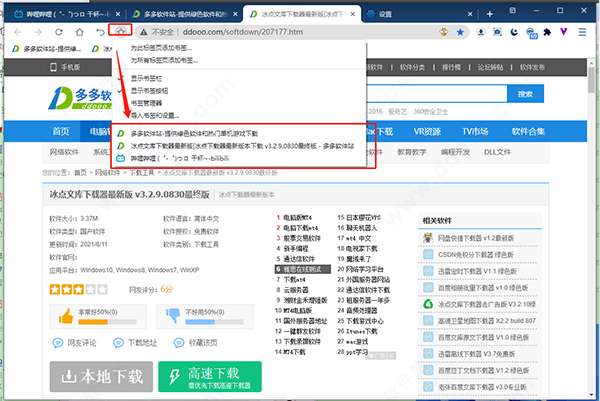
Task: Click the blue 搜索 button
Action: pyautogui.click(x=525, y=94)
